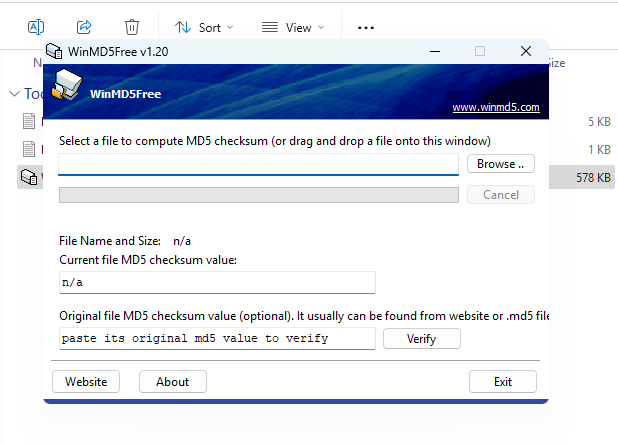Open the Sort dropdown in Explorer
The image size is (618, 446).
point(204,28)
